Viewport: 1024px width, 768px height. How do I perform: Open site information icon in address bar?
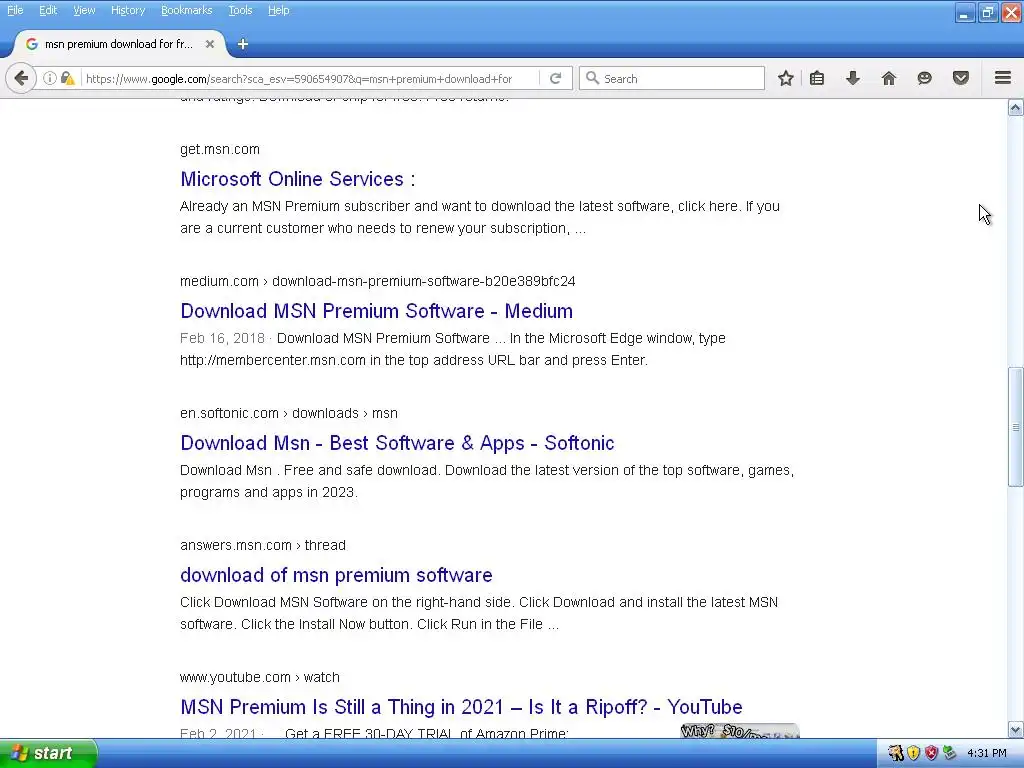point(50,78)
